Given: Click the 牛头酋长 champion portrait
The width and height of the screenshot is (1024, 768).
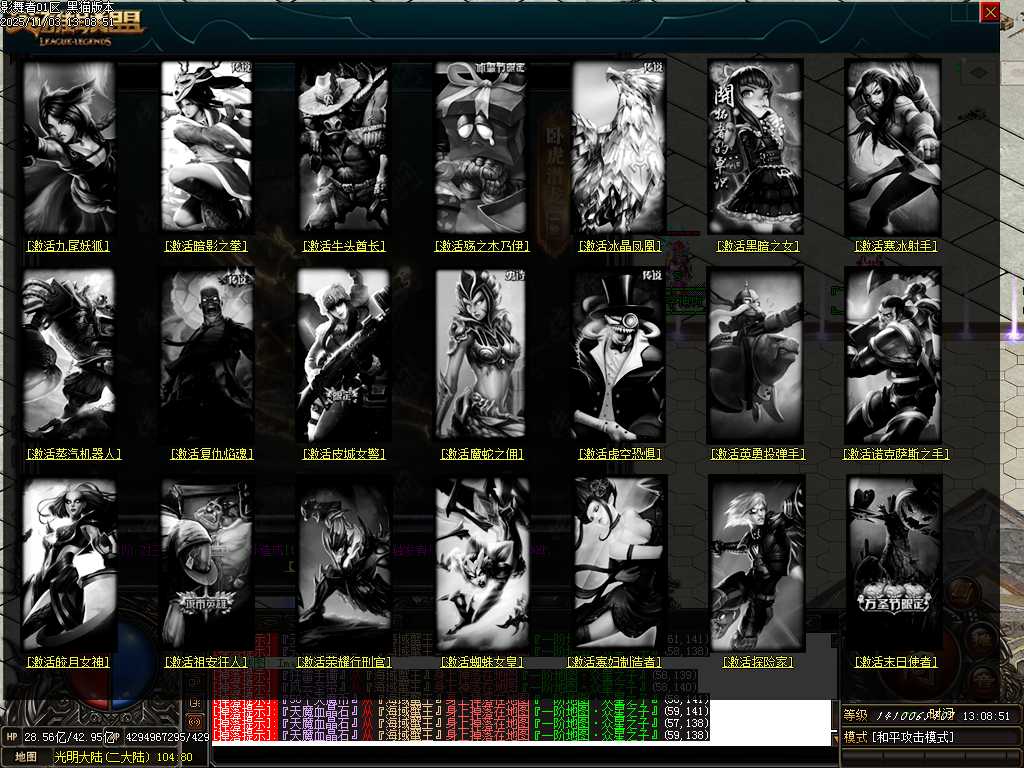Looking at the screenshot, I should 345,148.
